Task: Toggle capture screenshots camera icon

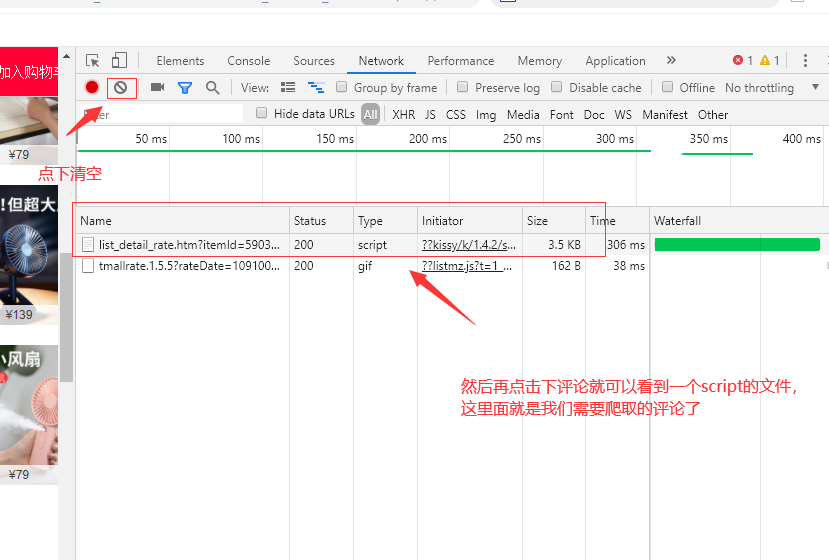Action: point(158,87)
